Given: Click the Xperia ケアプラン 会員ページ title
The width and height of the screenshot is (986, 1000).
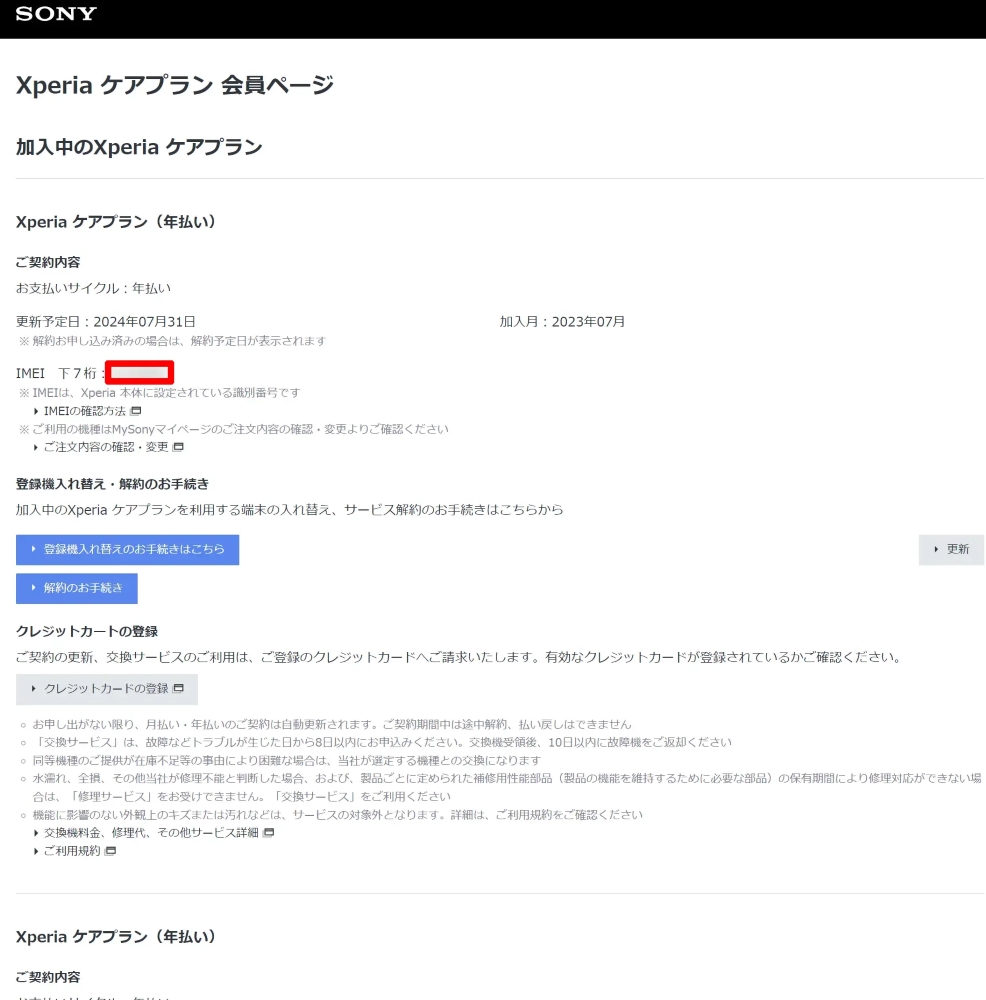Looking at the screenshot, I should point(175,85).
